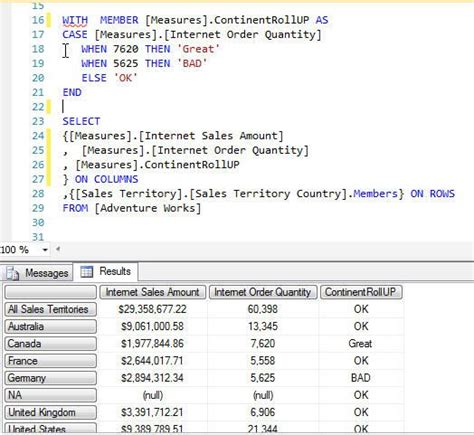The height and width of the screenshot is (435, 474).
Task: Select the NA row header
Action: coord(51,395)
